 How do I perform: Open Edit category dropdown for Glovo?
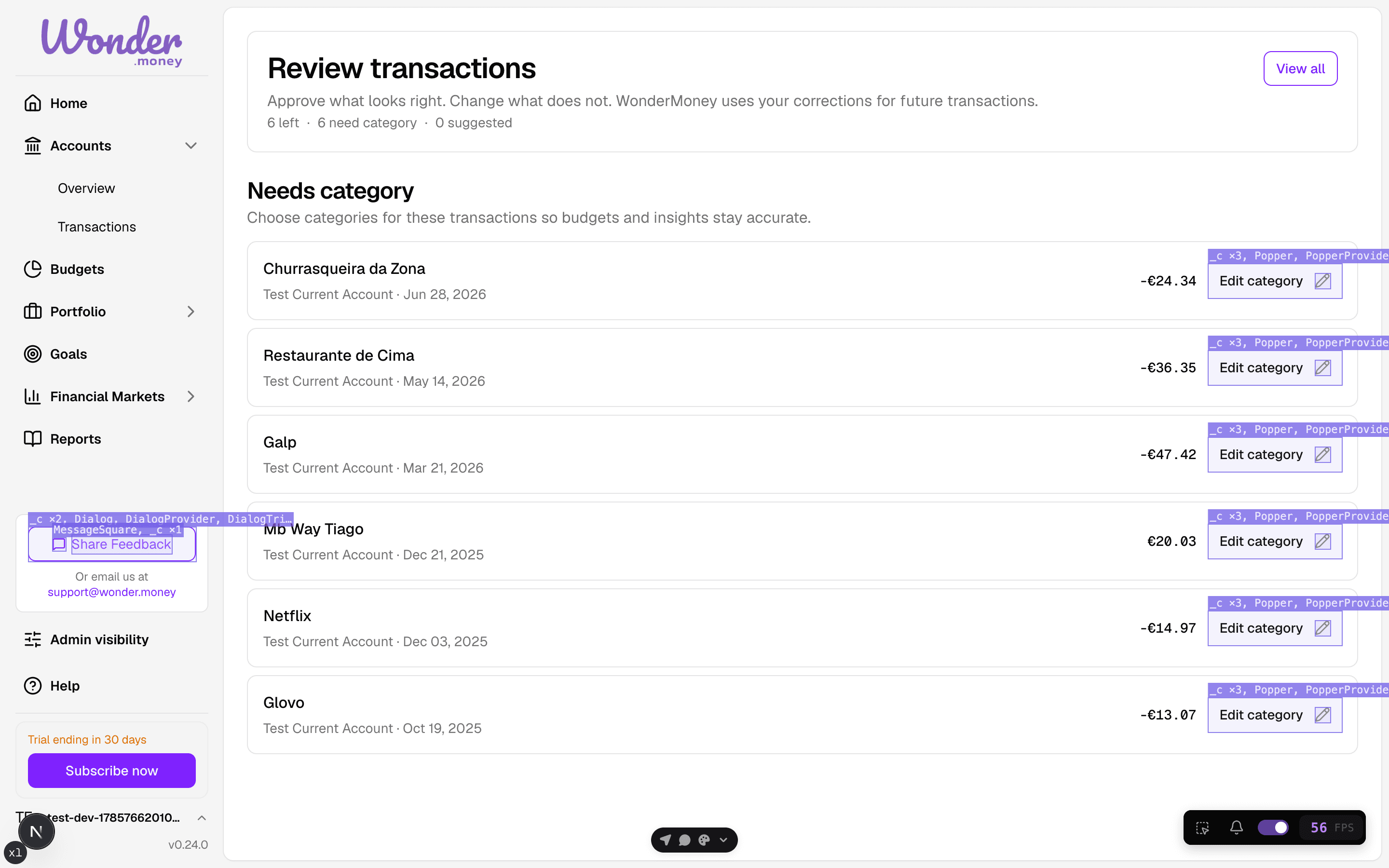1275,715
